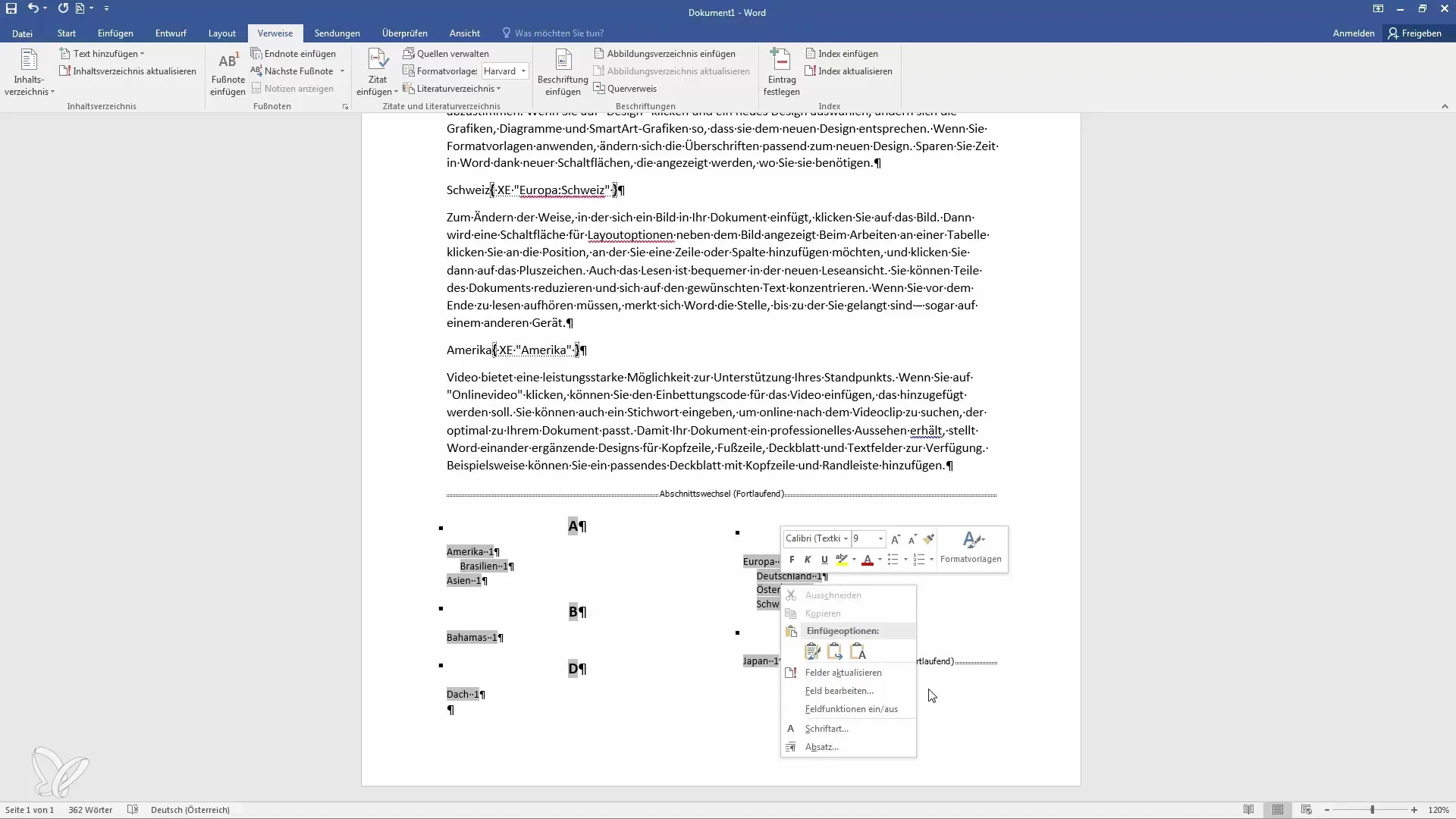
Task: Open Formatvorlagen styles from mini toolbar
Action: [971, 548]
